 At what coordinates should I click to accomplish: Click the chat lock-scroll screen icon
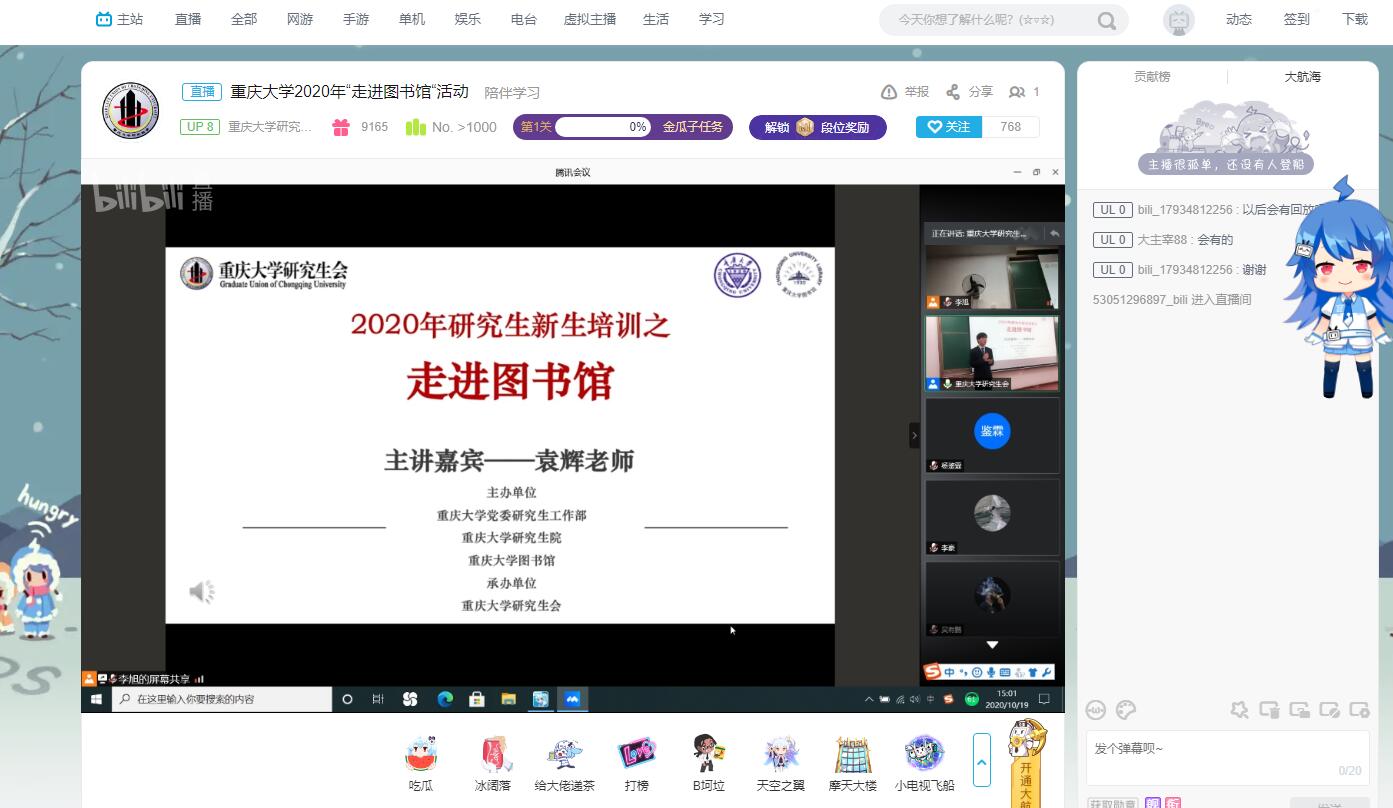1300,710
